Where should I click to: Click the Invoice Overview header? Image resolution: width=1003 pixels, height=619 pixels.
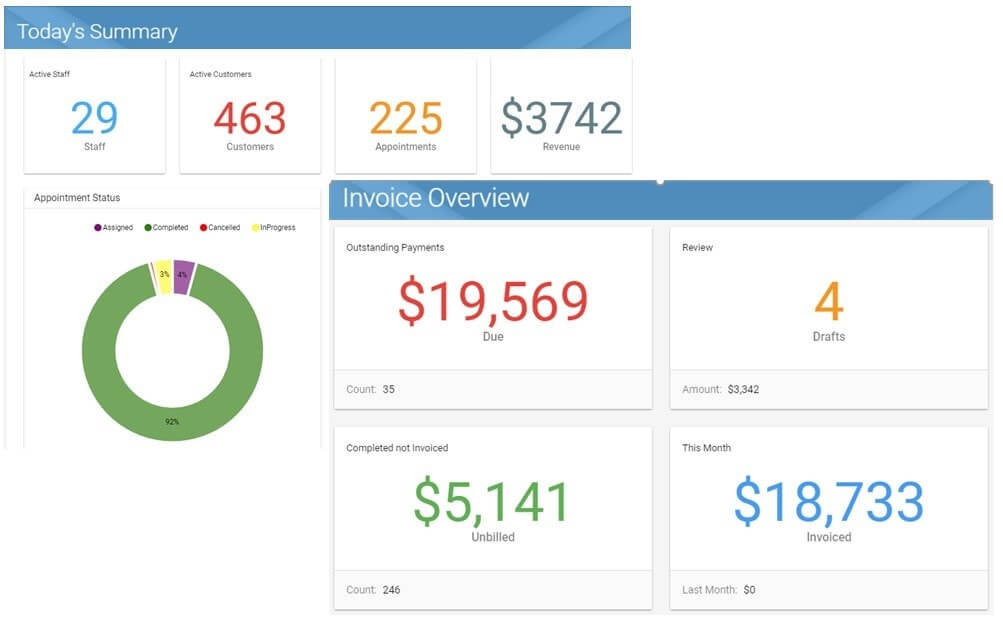coord(661,200)
